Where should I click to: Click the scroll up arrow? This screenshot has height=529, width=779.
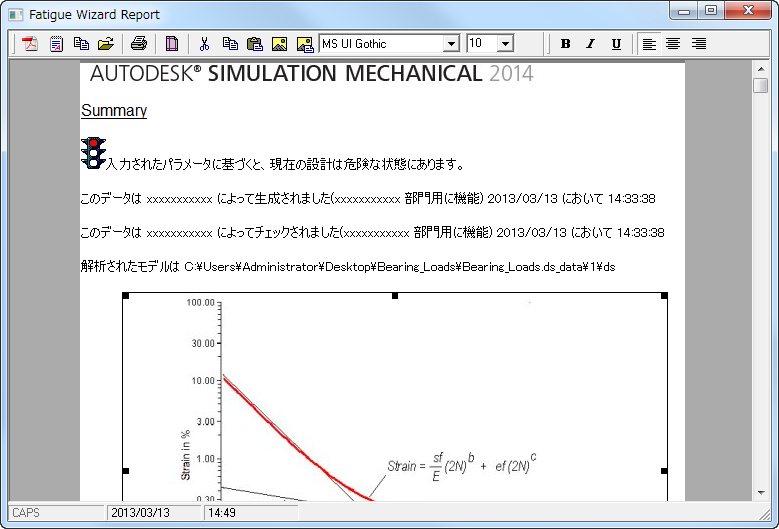[761, 69]
